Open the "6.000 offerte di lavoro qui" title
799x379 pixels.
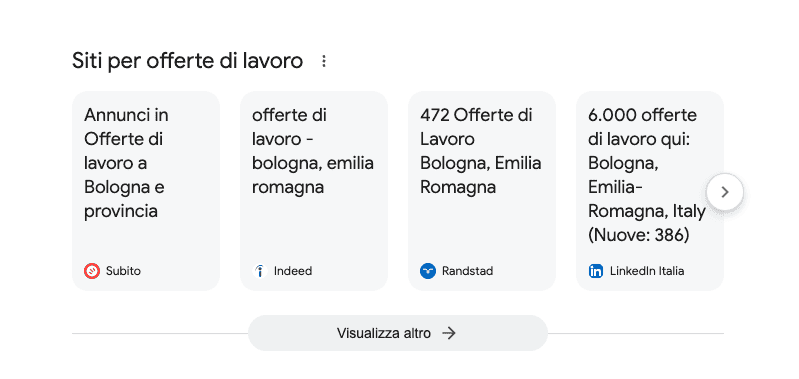647,175
